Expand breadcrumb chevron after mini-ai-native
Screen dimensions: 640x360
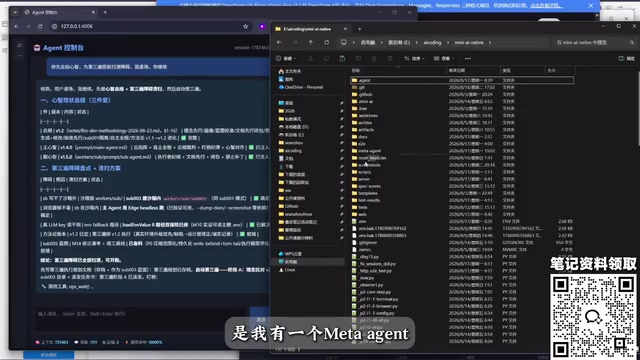(490, 42)
